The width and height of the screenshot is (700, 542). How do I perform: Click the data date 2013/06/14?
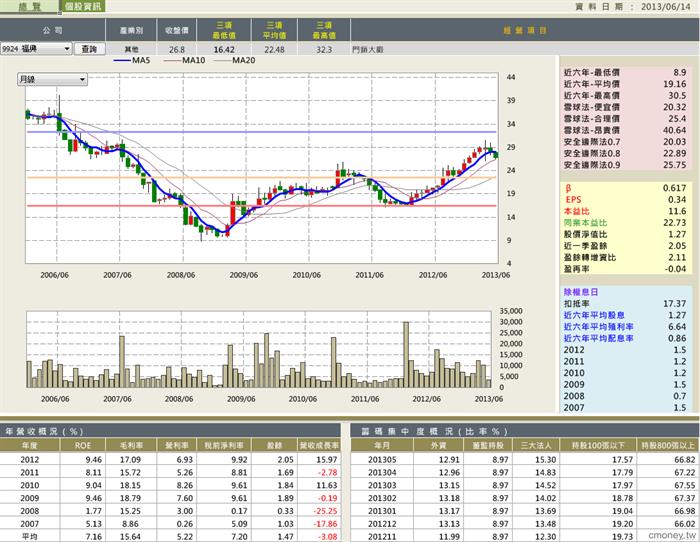coord(666,7)
